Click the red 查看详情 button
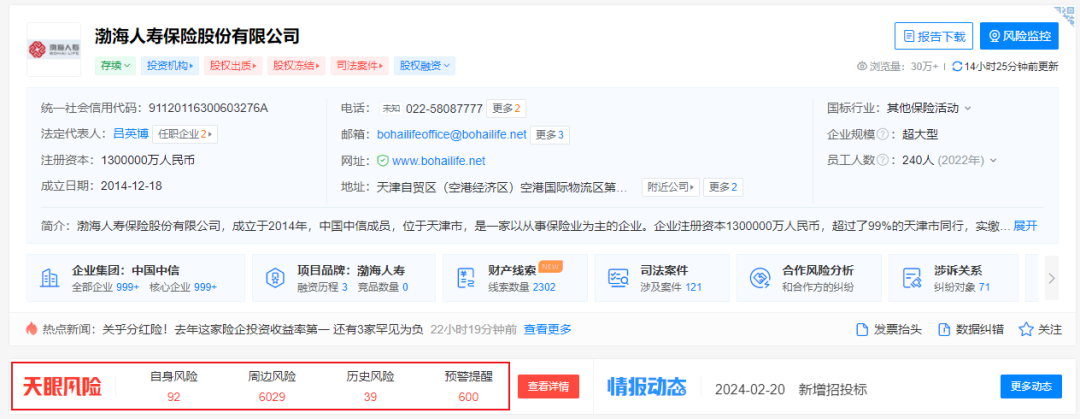This screenshot has width=1080, height=419. [x=548, y=387]
